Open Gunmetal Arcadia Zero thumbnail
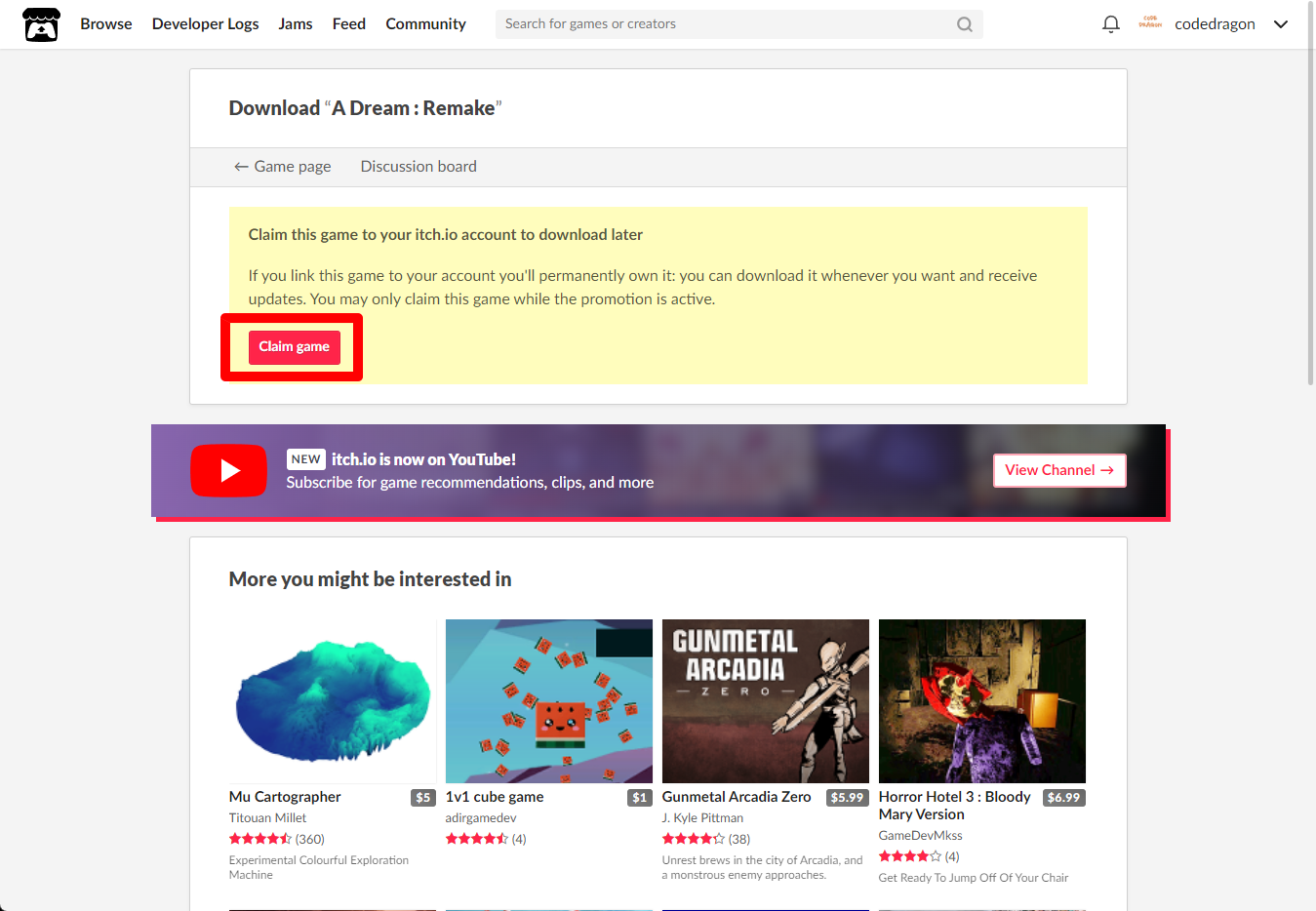 tap(766, 701)
